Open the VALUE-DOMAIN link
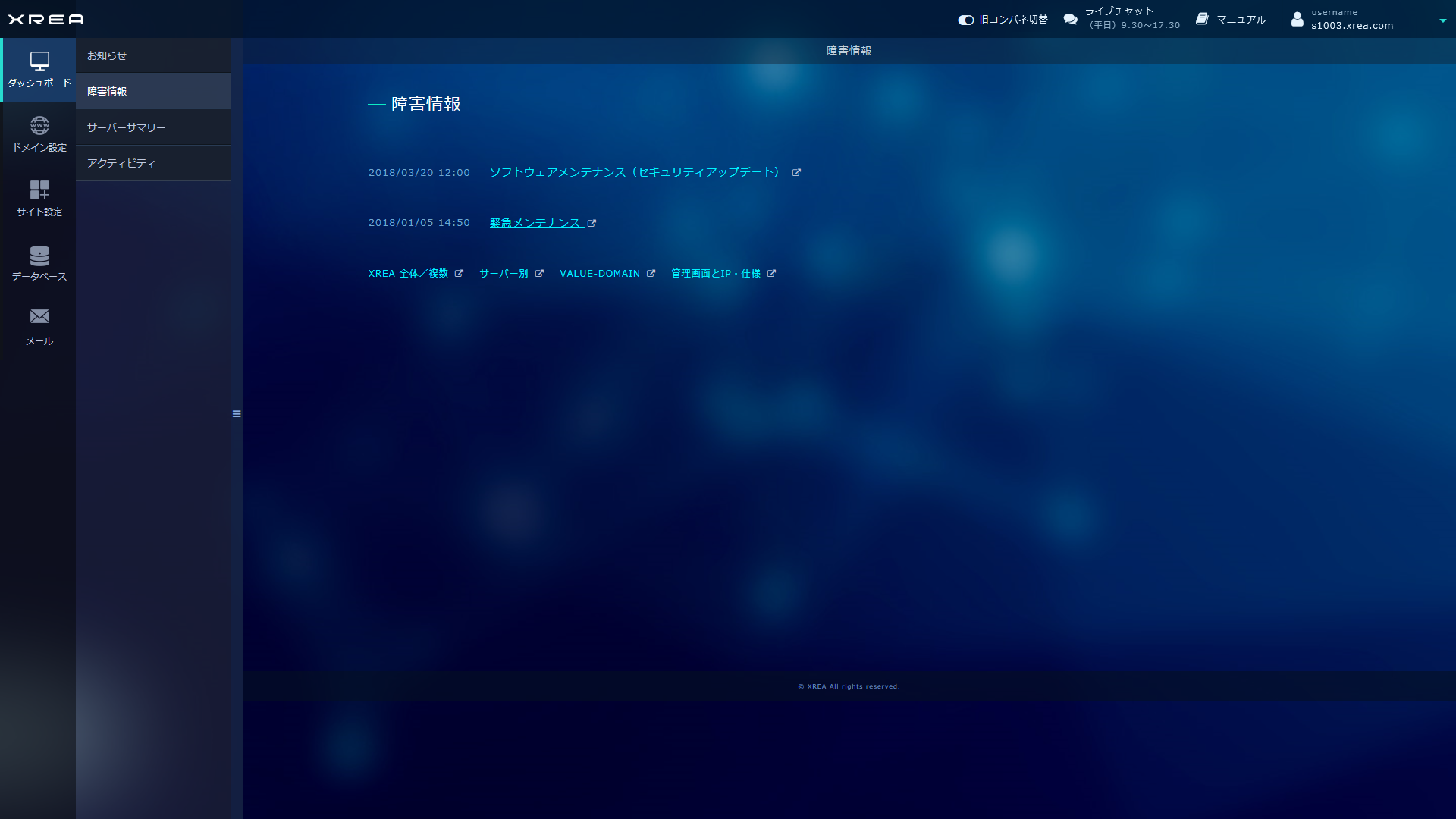Viewport: 1456px width, 819px height. point(600,274)
